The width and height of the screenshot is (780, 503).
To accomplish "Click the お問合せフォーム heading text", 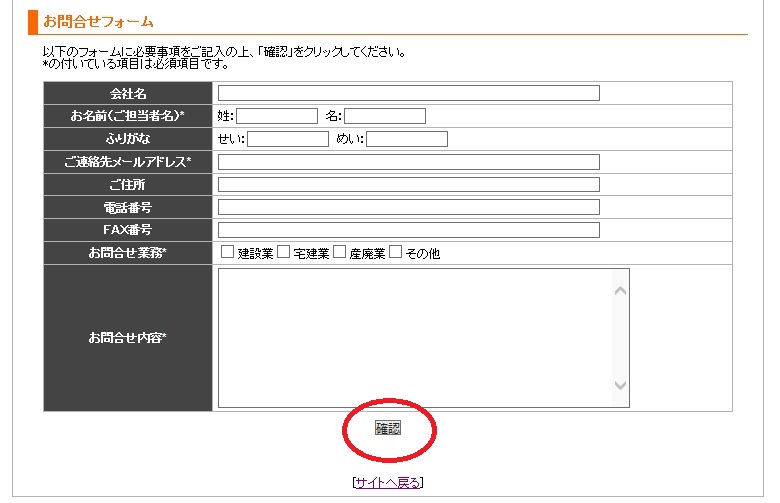I will click(x=98, y=22).
